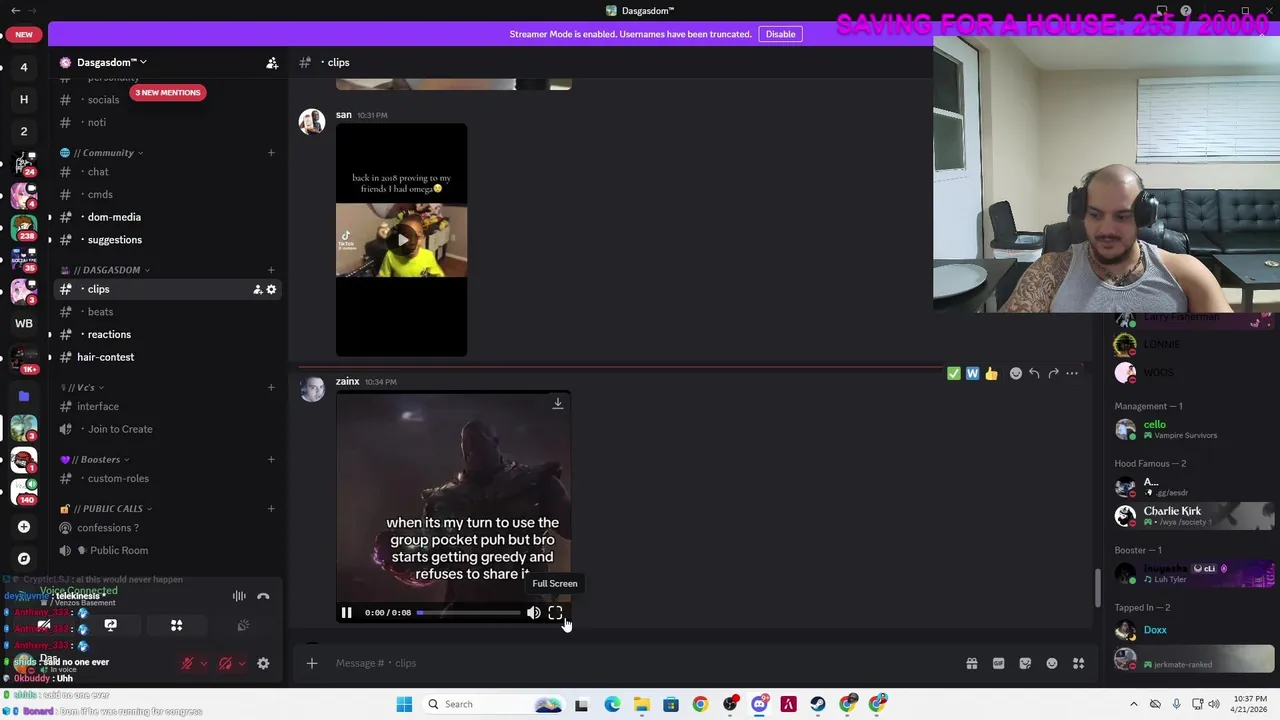The height and width of the screenshot is (720, 1280).
Task: Open the reactions channel
Action: (x=167, y=334)
